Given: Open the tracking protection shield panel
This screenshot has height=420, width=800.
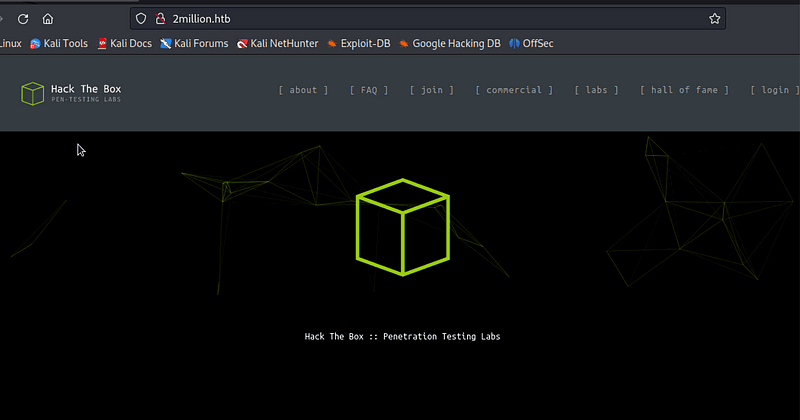Looking at the screenshot, I should pos(141,18).
